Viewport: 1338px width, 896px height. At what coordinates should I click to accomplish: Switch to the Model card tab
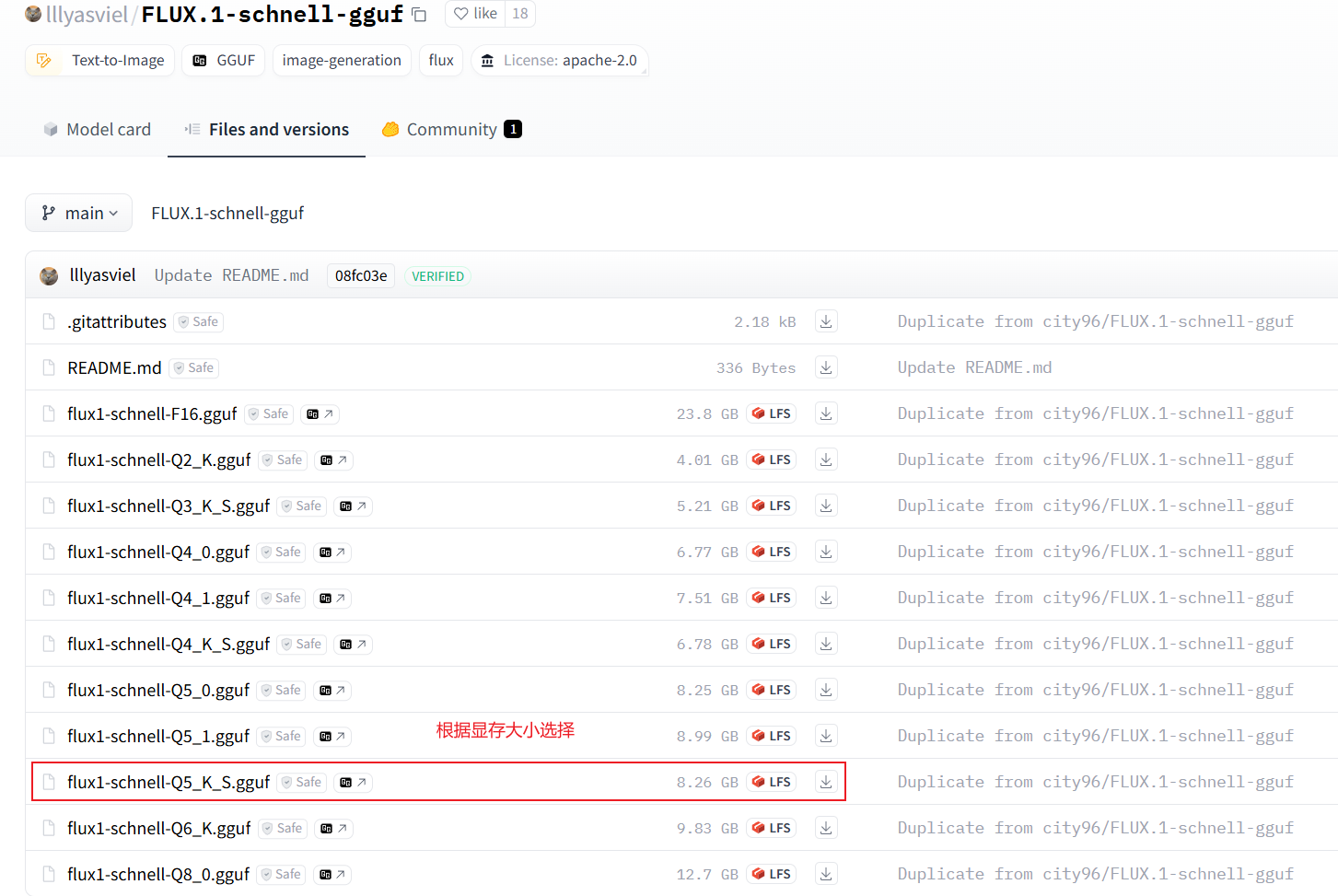(97, 130)
